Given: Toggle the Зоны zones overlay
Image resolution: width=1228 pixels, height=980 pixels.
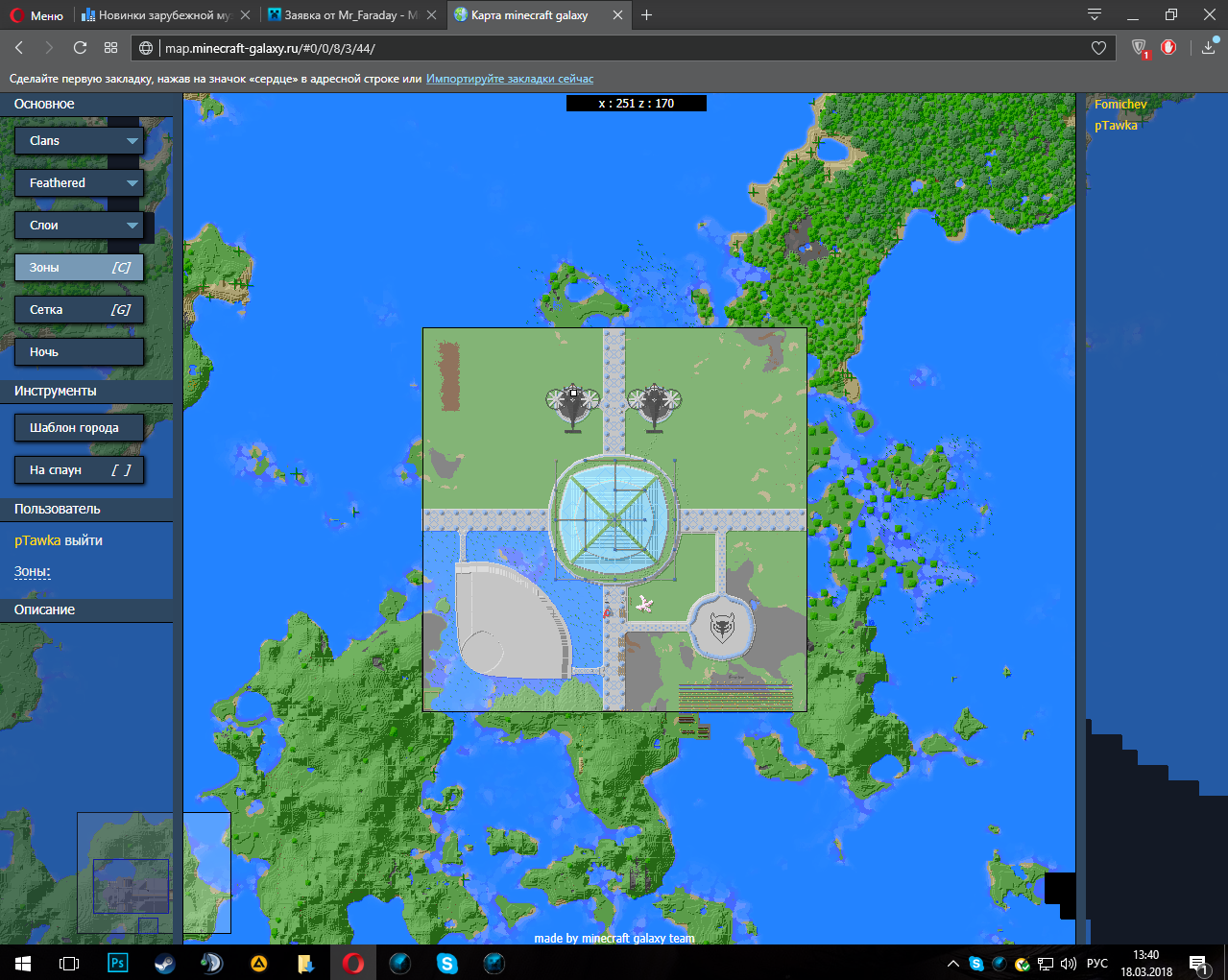Looking at the screenshot, I should tap(79, 268).
